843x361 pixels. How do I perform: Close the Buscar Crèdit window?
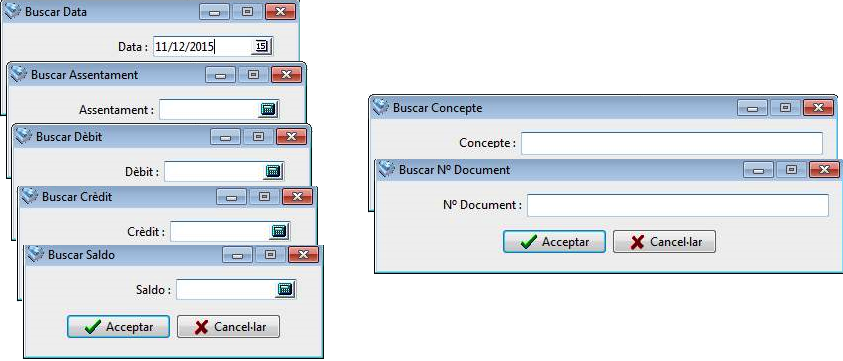point(297,196)
